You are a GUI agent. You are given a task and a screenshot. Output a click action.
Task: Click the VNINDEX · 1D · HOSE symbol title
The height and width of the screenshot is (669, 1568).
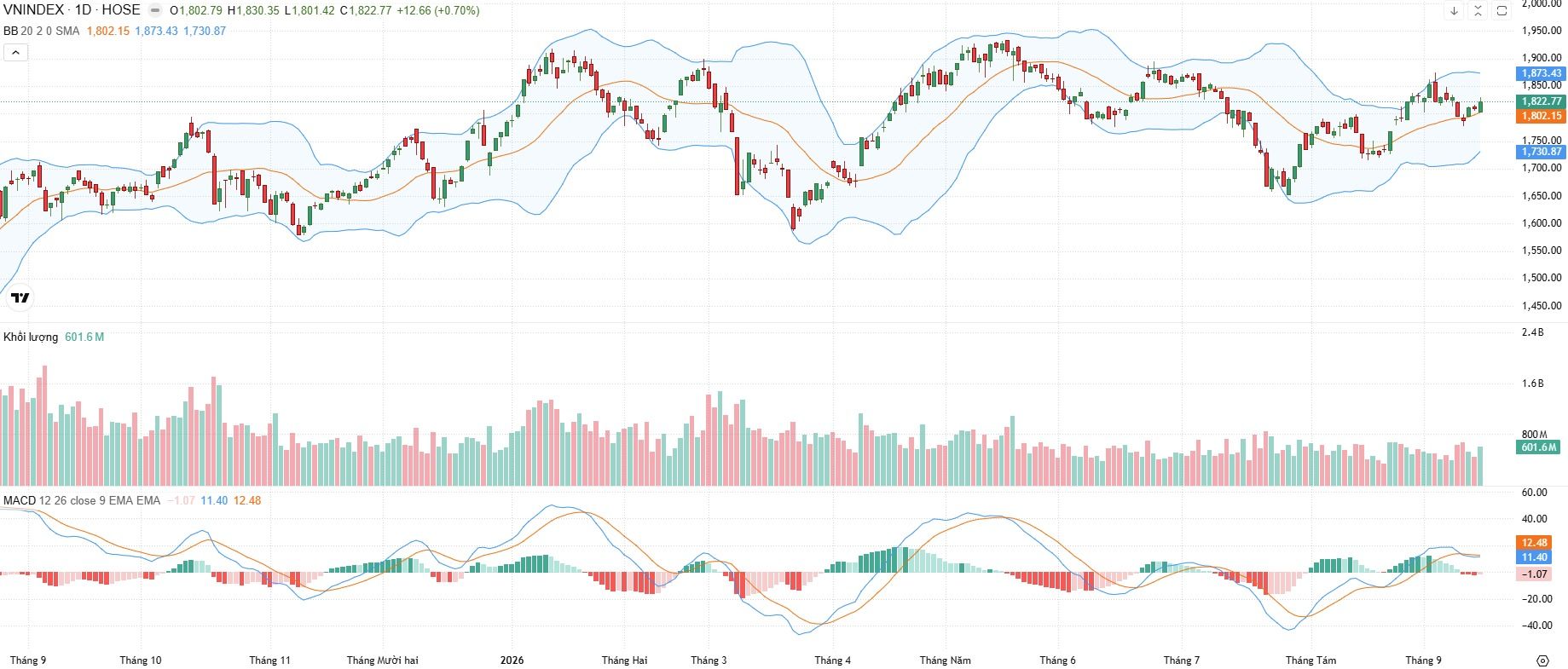(x=72, y=10)
